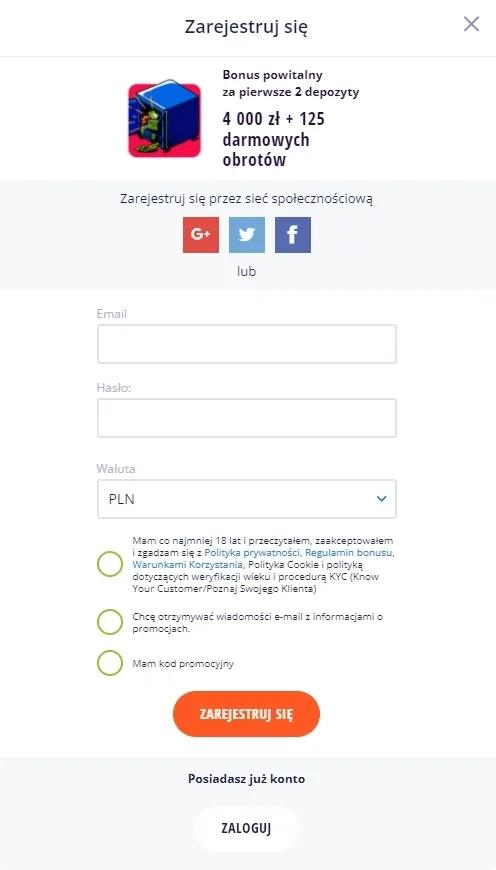Choose the Facebook registration icon

[x=293, y=235]
